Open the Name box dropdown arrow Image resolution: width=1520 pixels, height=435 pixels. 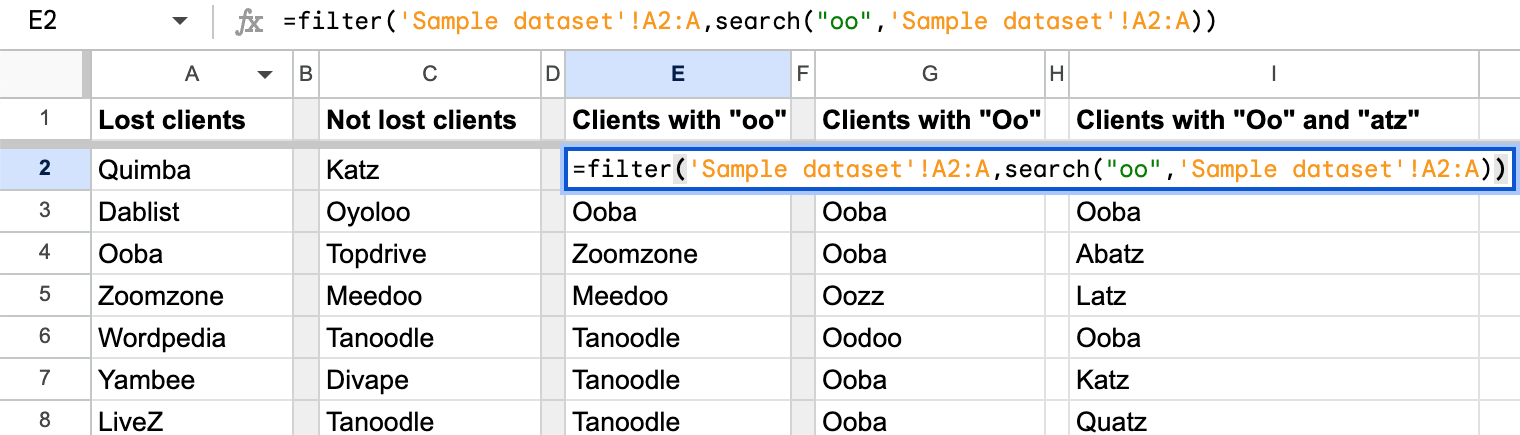tap(180, 22)
